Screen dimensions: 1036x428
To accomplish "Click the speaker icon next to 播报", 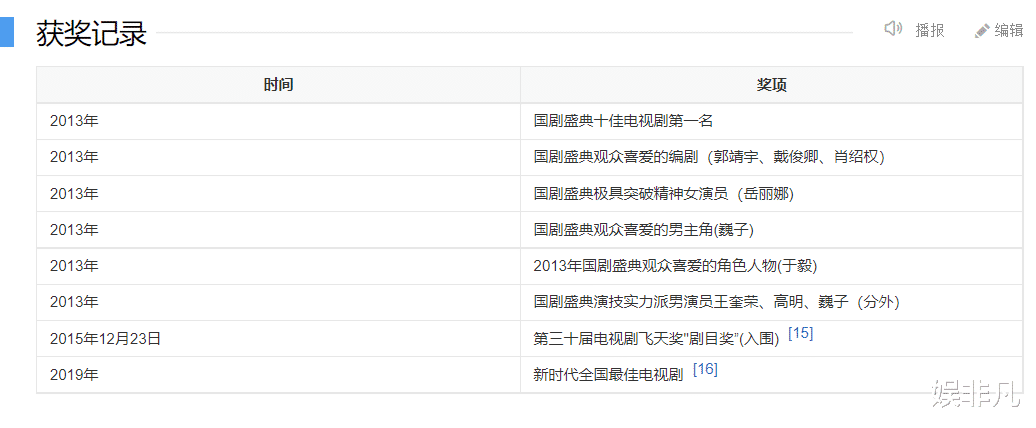I will 893,29.
